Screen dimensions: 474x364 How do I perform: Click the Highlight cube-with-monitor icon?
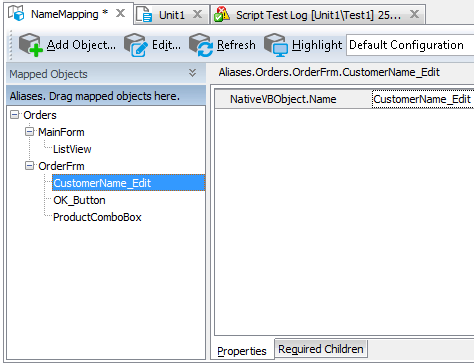tap(276, 45)
